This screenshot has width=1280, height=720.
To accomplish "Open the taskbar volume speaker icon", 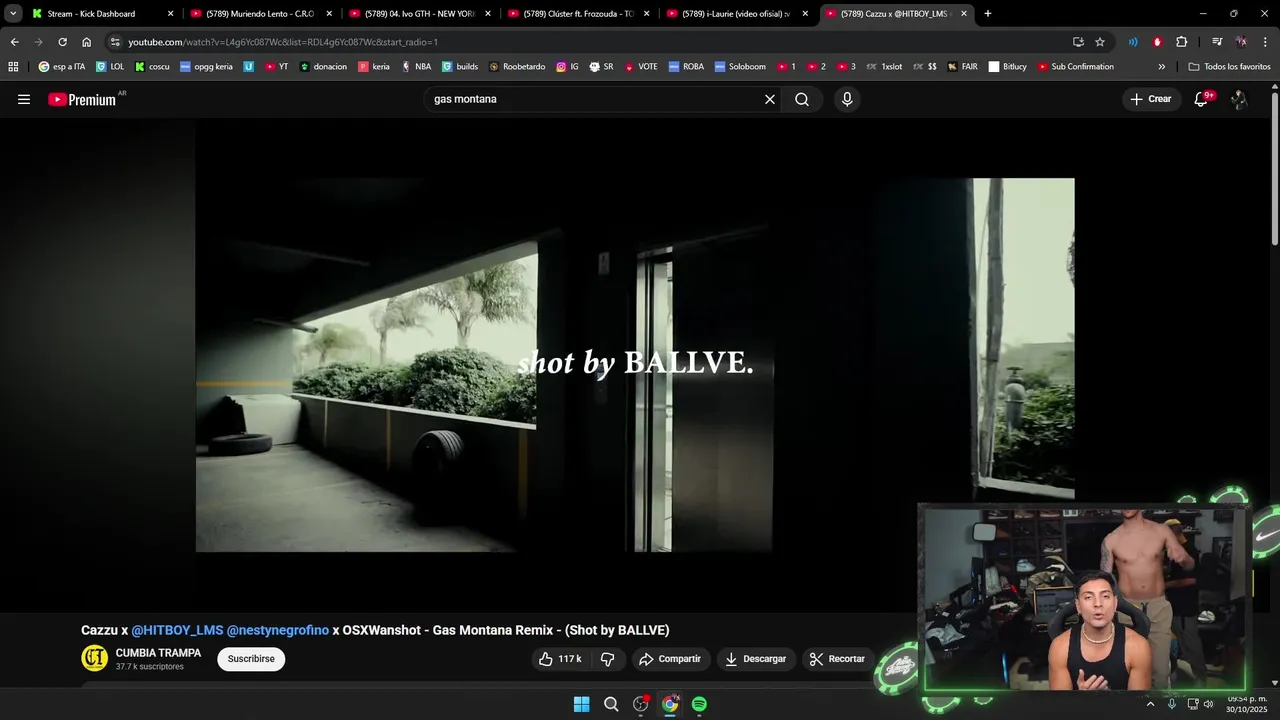I will pyautogui.click(x=1209, y=704).
